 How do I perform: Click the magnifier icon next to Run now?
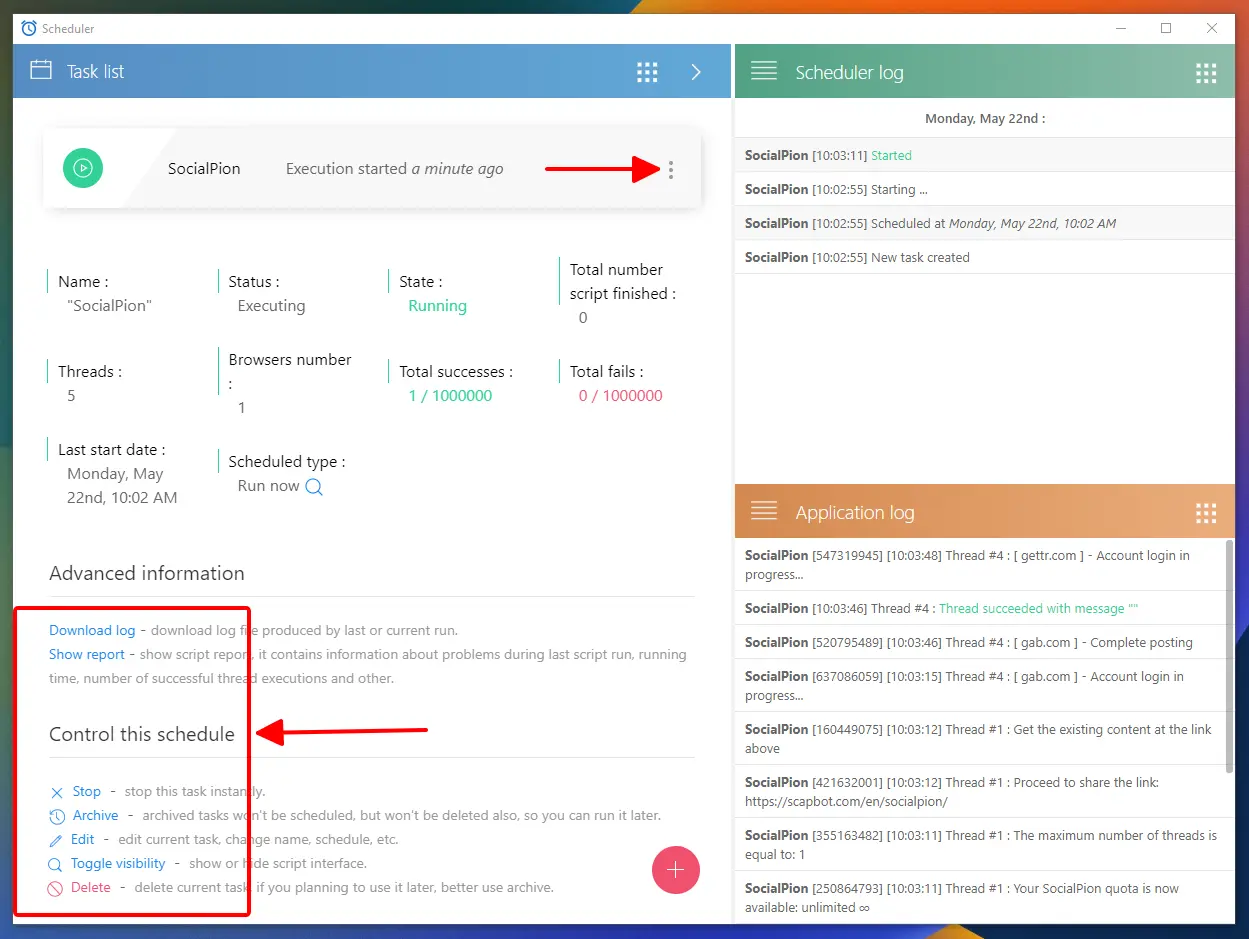314,487
